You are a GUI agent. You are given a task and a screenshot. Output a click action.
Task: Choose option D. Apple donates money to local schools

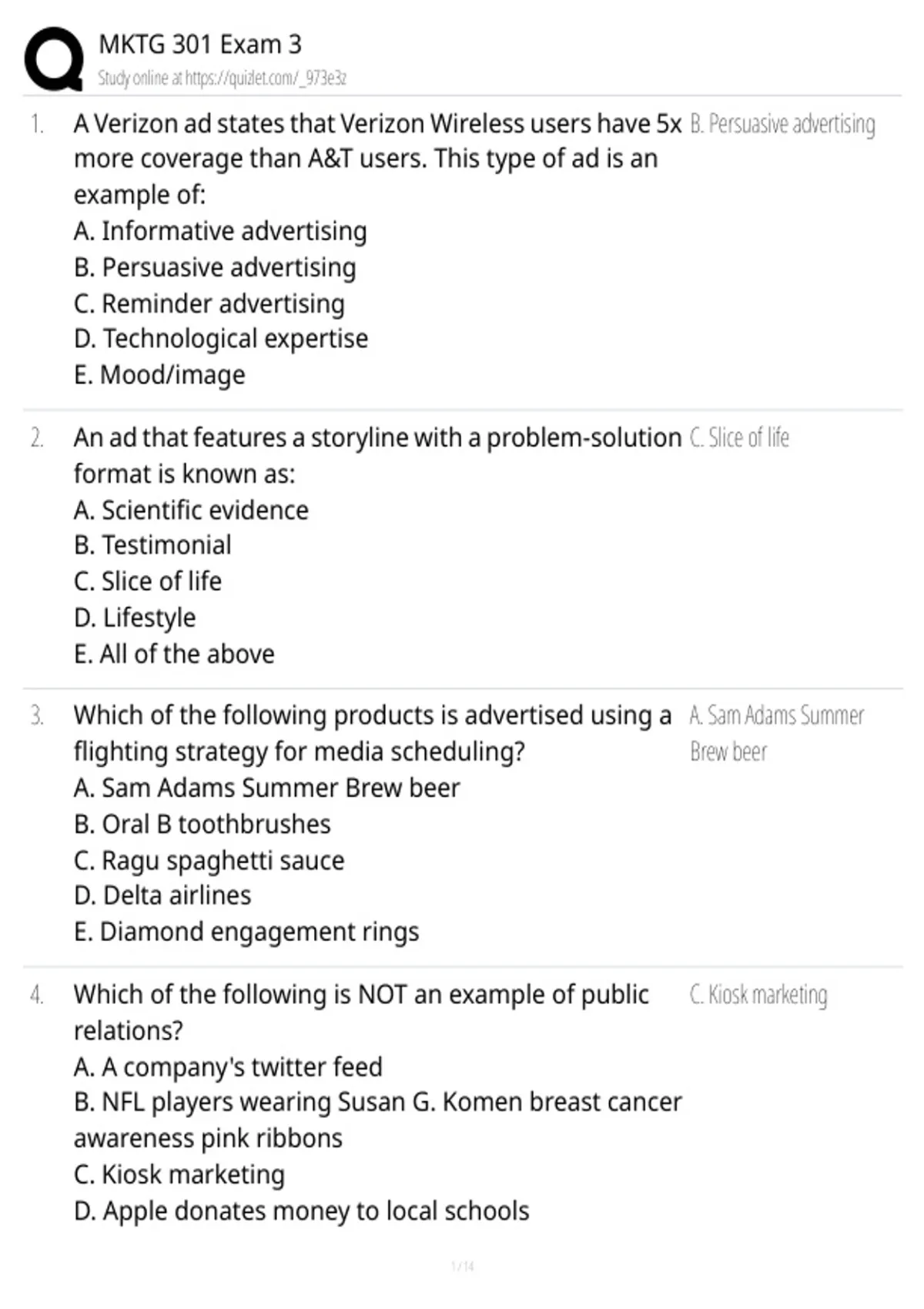click(x=302, y=1211)
